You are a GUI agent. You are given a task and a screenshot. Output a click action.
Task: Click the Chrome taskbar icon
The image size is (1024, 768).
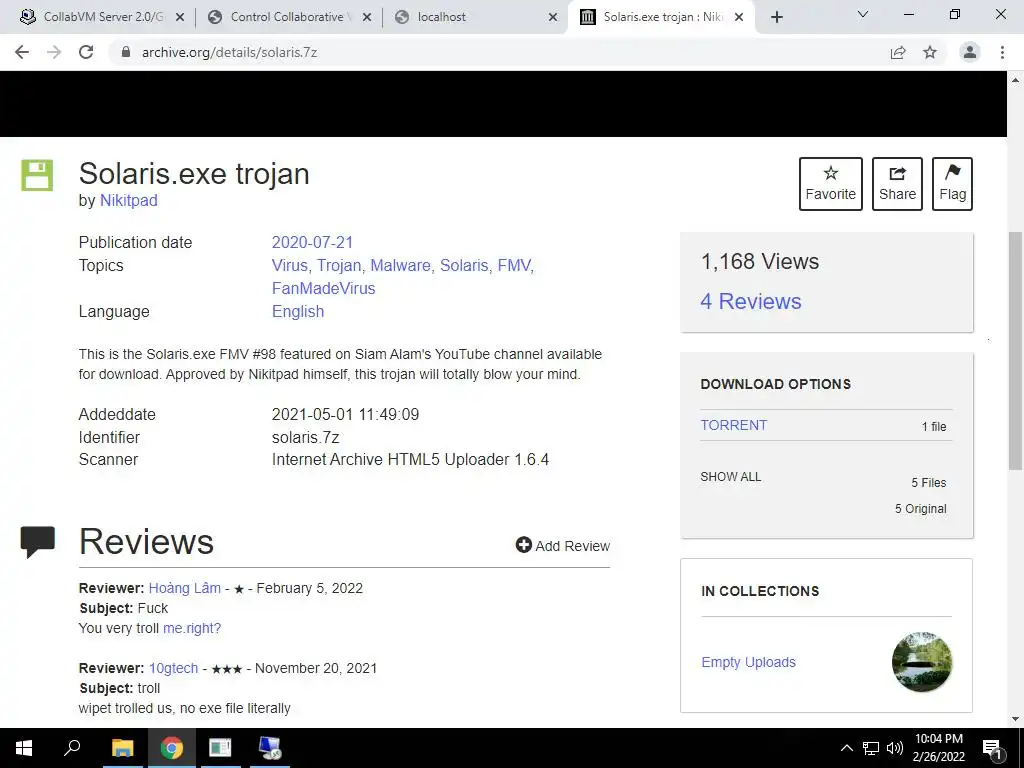point(172,748)
